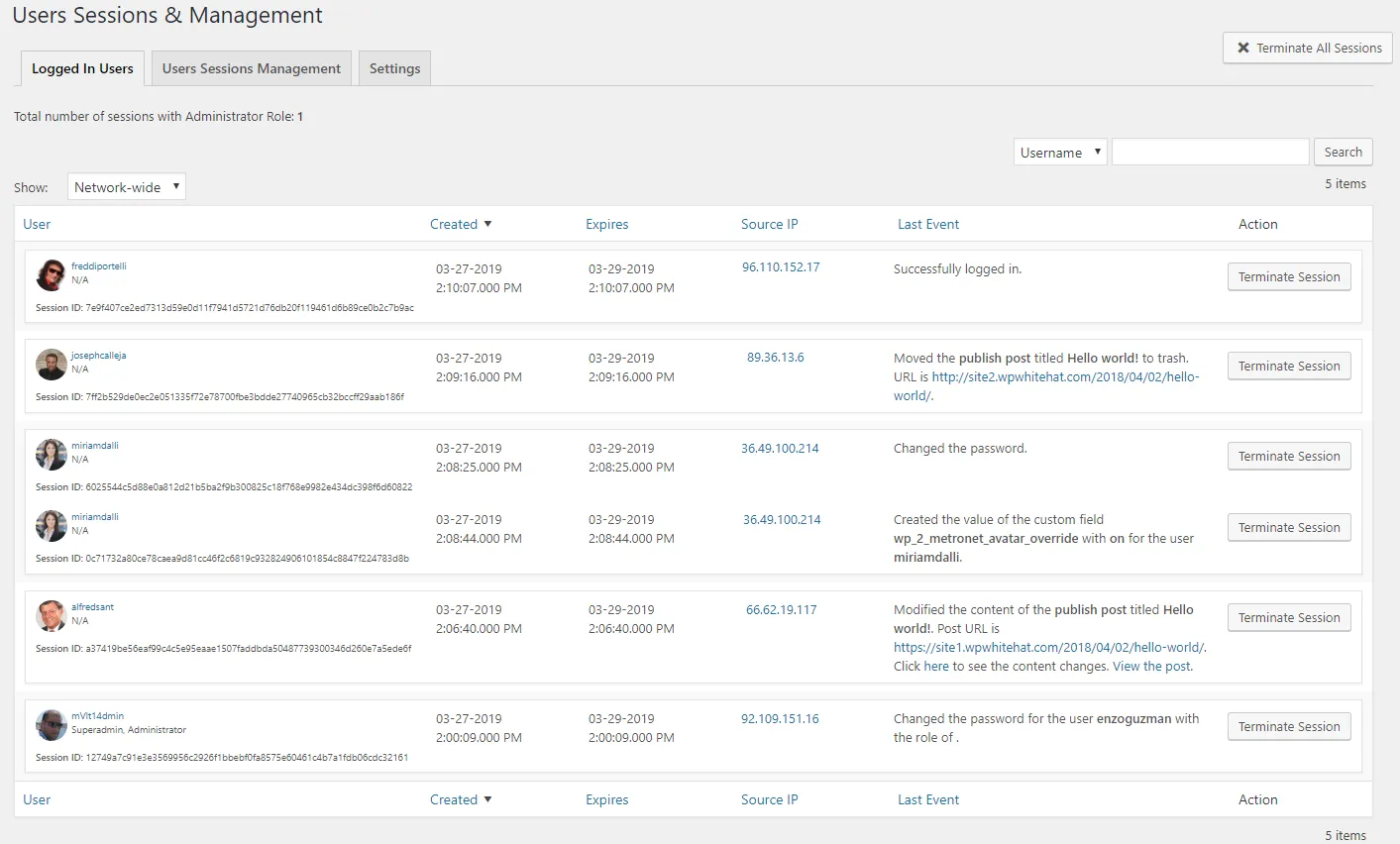1400x844 pixels.
Task: Select the Logged In Users tab
Action: (x=82, y=68)
